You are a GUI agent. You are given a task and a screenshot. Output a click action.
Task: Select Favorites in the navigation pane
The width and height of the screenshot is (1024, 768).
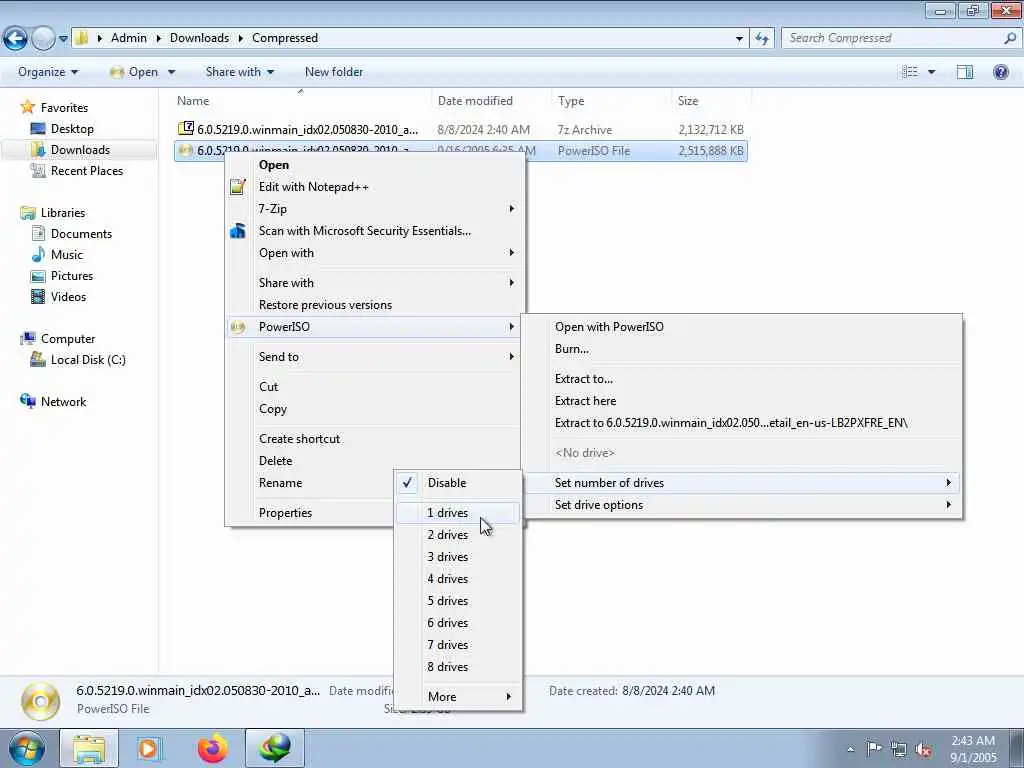coord(64,108)
